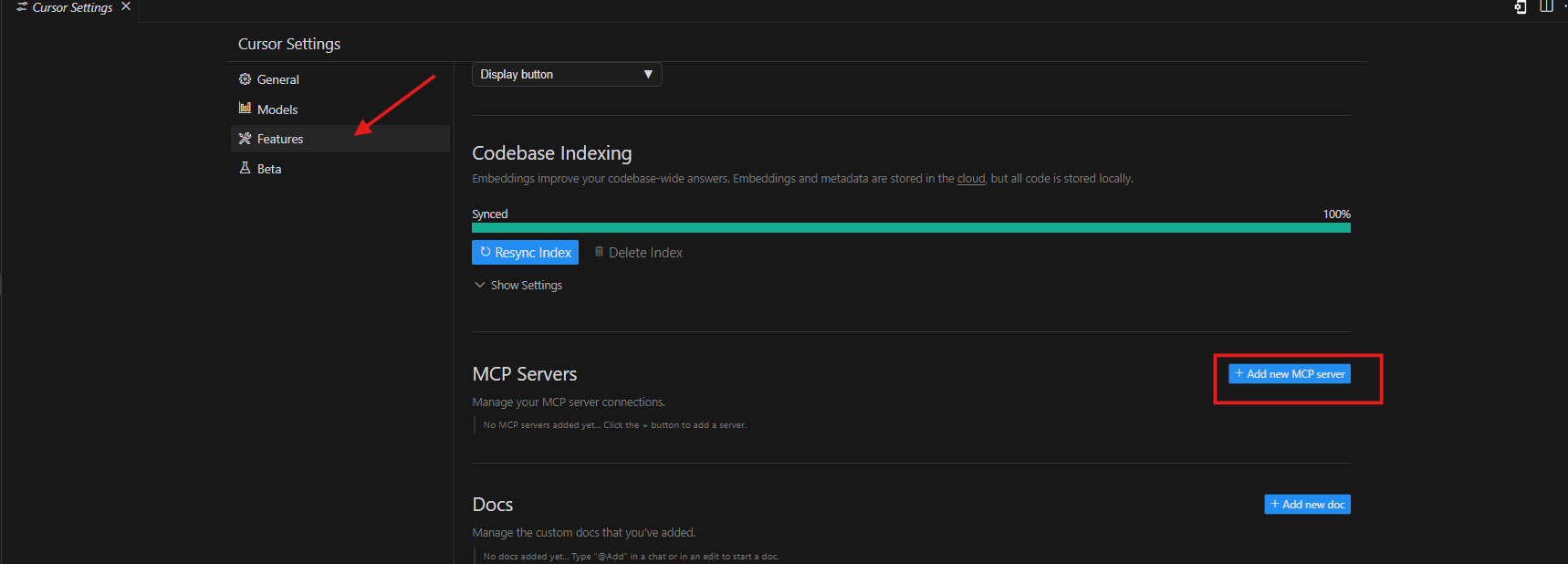
Task: Select the Cursor Settings editor tab
Action: [x=72, y=7]
